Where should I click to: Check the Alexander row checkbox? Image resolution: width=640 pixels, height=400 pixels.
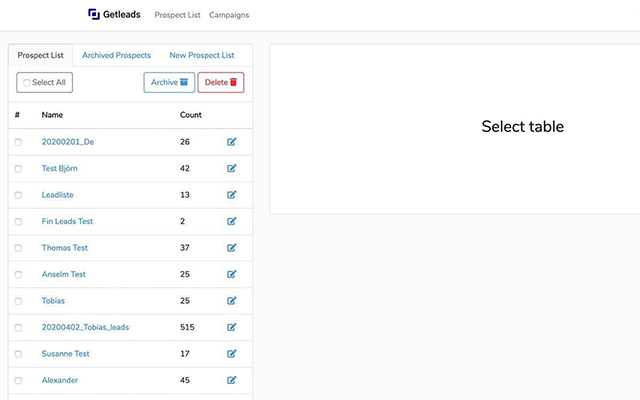(x=18, y=380)
